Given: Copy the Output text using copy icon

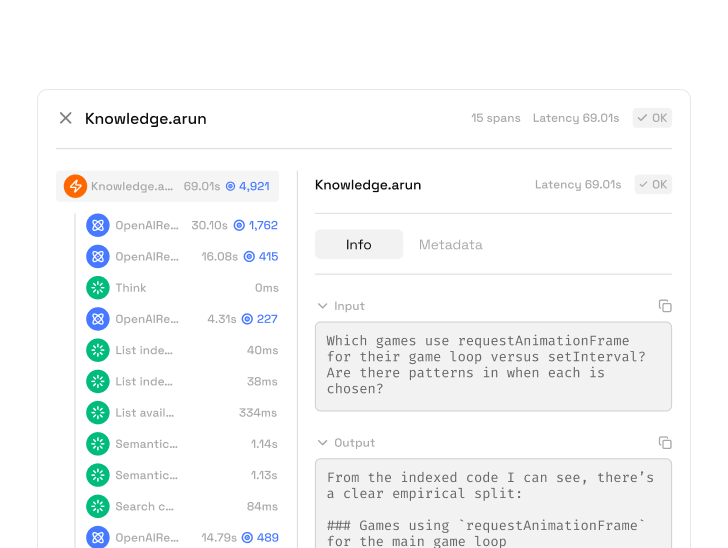Looking at the screenshot, I should click(665, 442).
